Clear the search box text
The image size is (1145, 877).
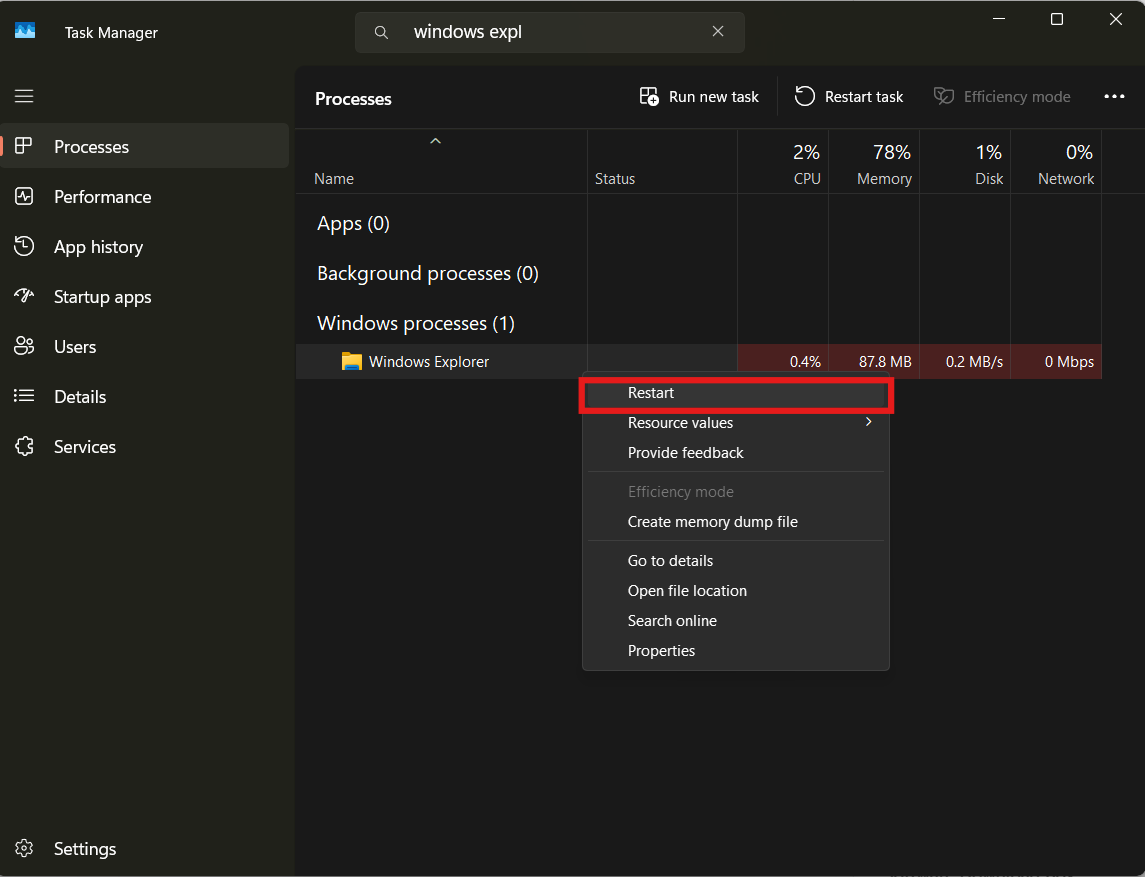tap(718, 31)
